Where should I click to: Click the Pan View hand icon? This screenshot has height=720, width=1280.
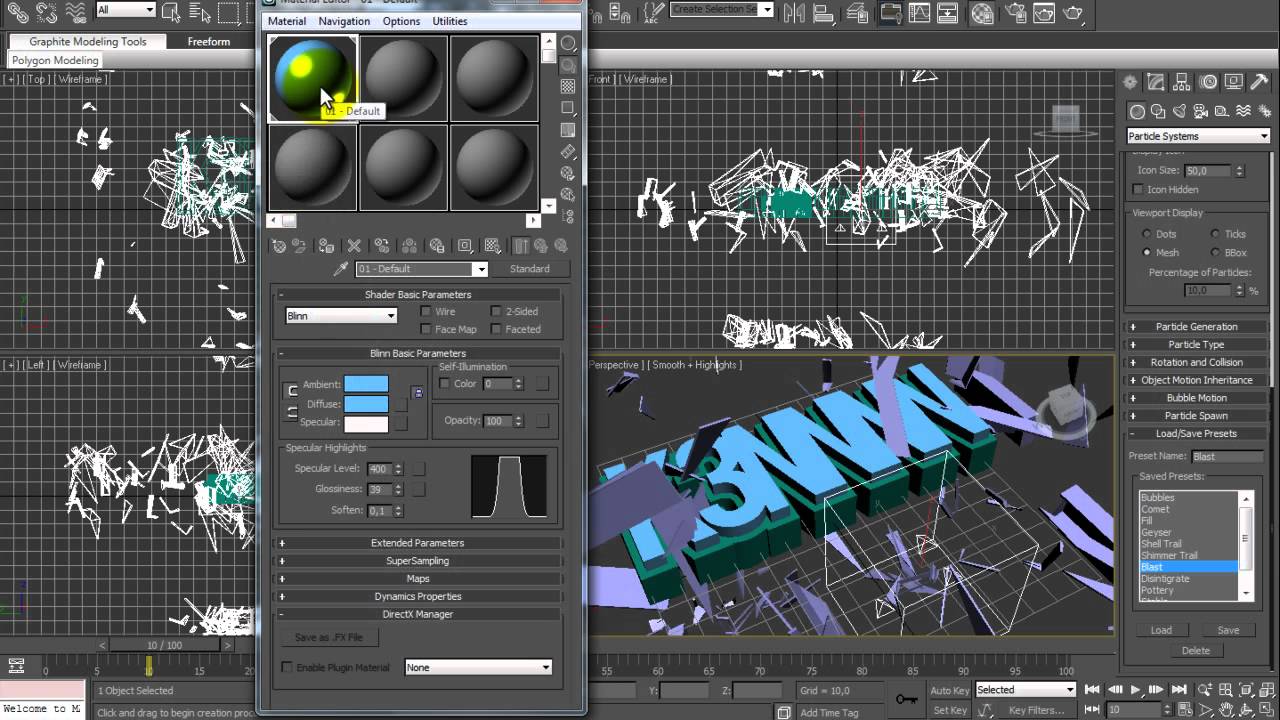[1224, 710]
